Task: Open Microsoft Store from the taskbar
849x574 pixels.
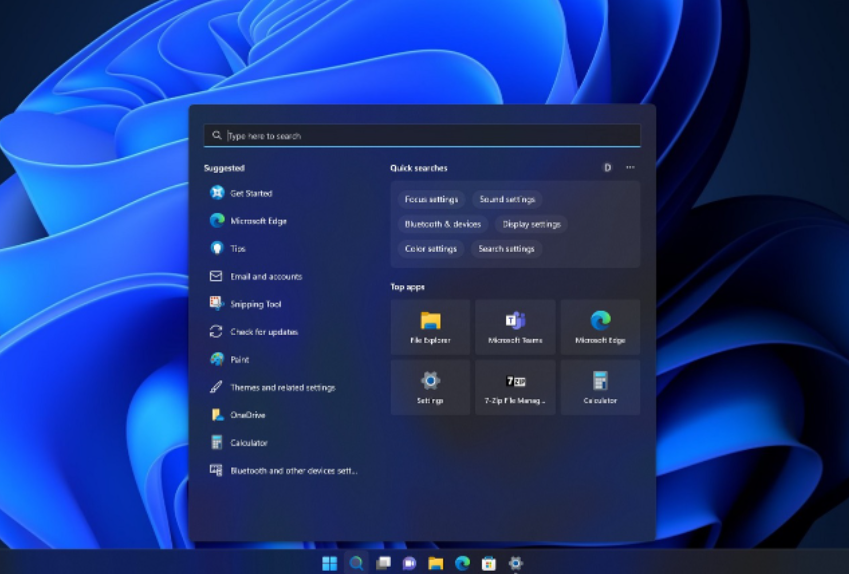Action: point(489,563)
